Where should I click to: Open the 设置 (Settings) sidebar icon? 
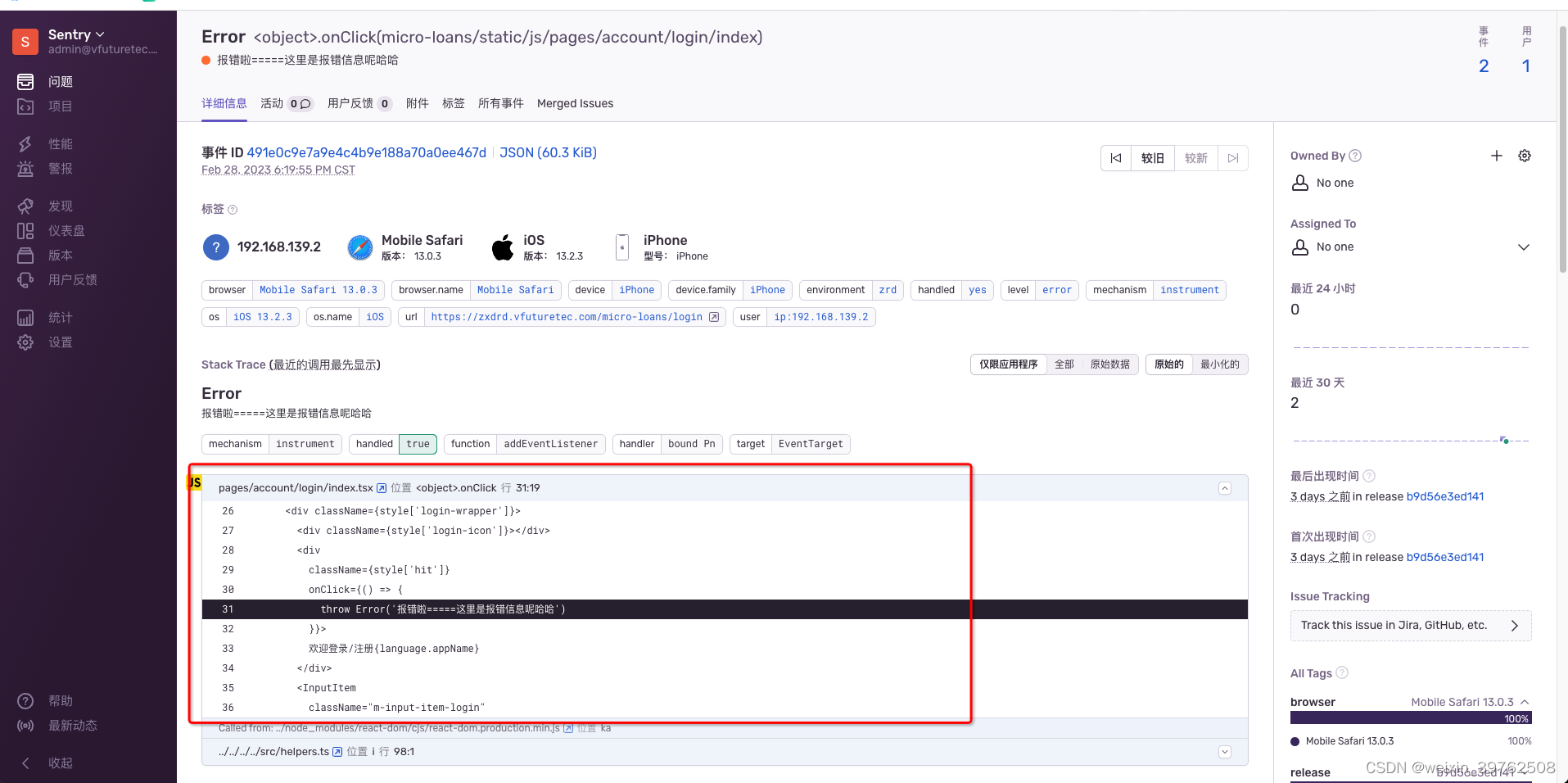(x=25, y=342)
